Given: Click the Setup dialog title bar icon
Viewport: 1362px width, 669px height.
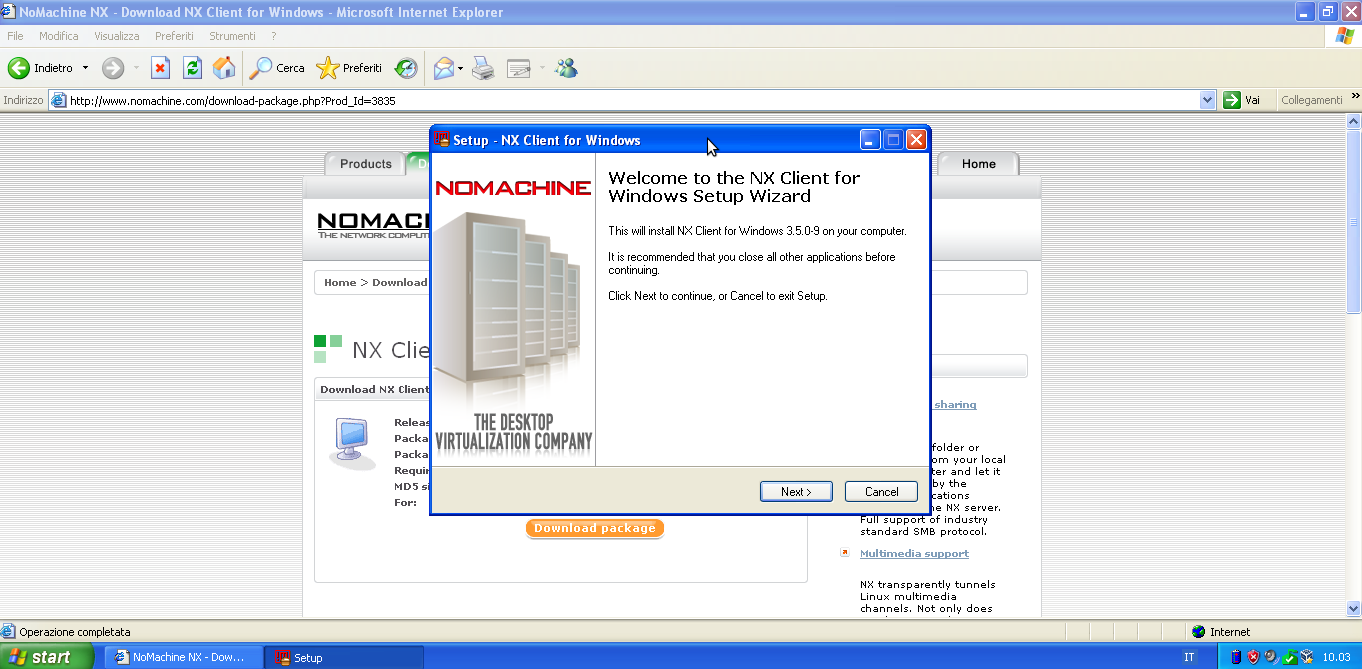Looking at the screenshot, I should pos(442,140).
